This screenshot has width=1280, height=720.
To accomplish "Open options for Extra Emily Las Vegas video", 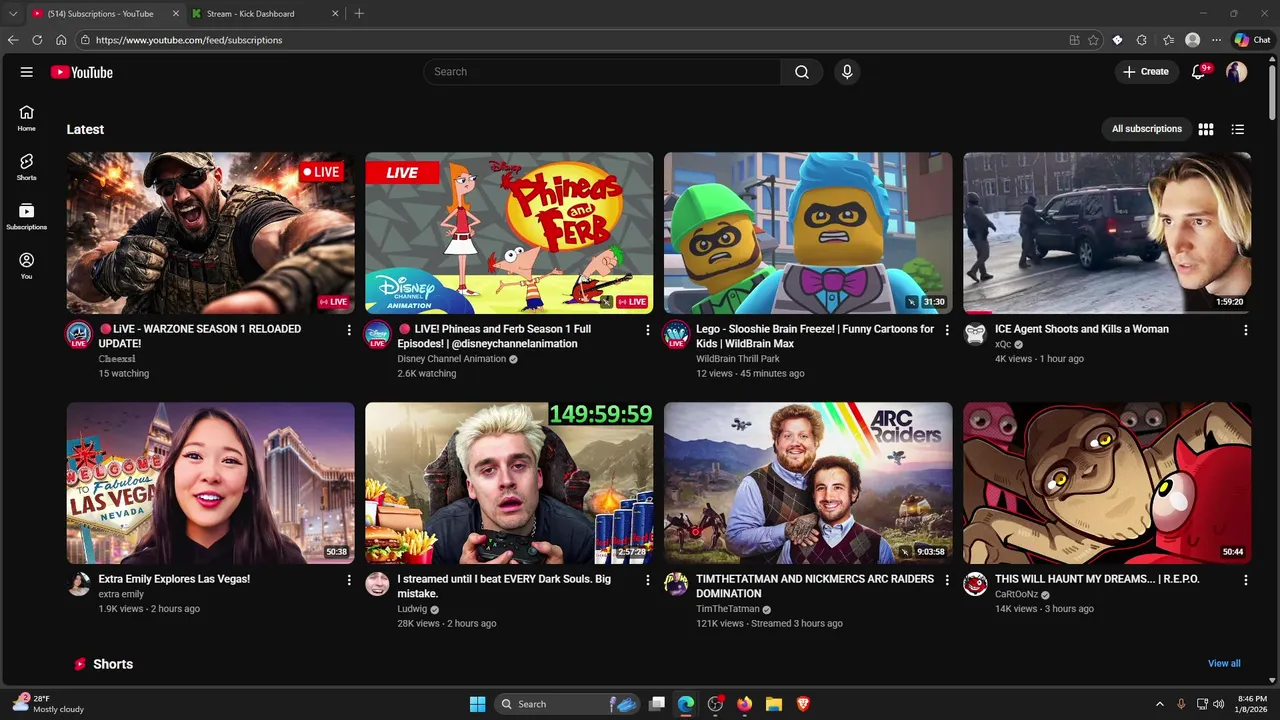I will [349, 580].
